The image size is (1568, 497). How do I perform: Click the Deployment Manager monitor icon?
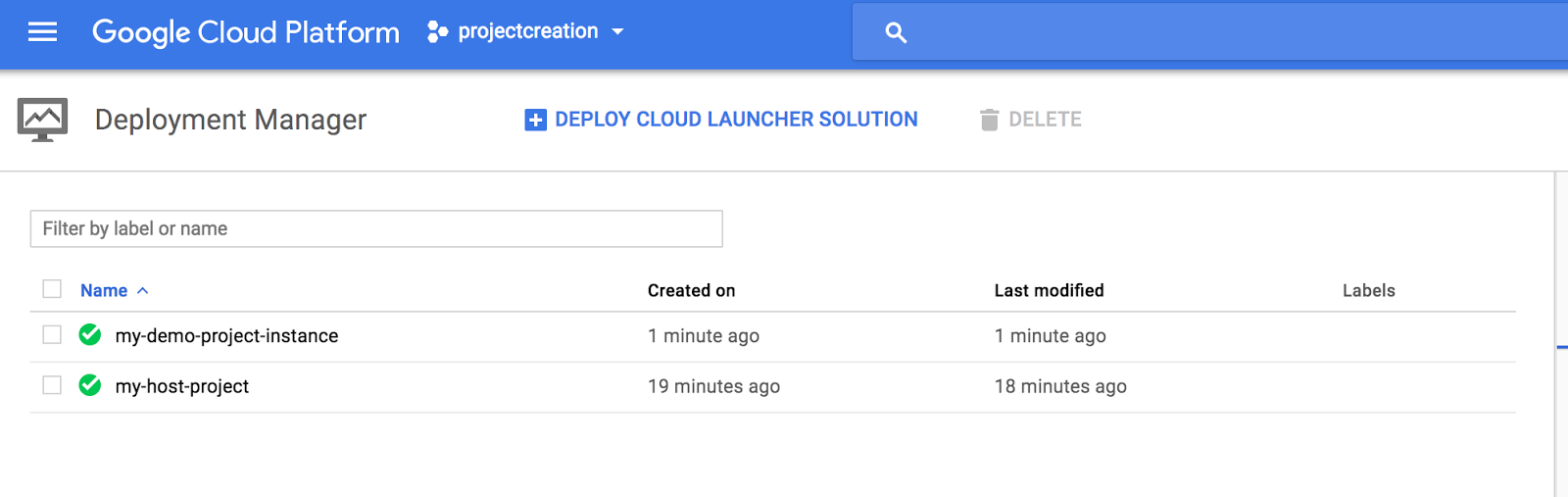(42, 120)
